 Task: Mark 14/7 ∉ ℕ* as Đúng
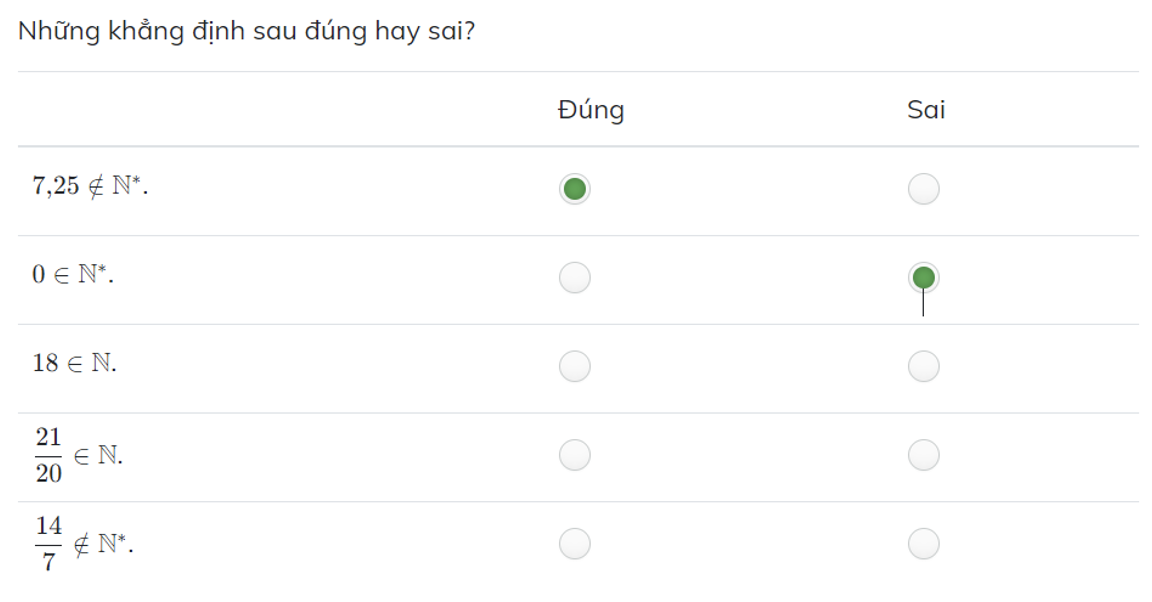(572, 543)
